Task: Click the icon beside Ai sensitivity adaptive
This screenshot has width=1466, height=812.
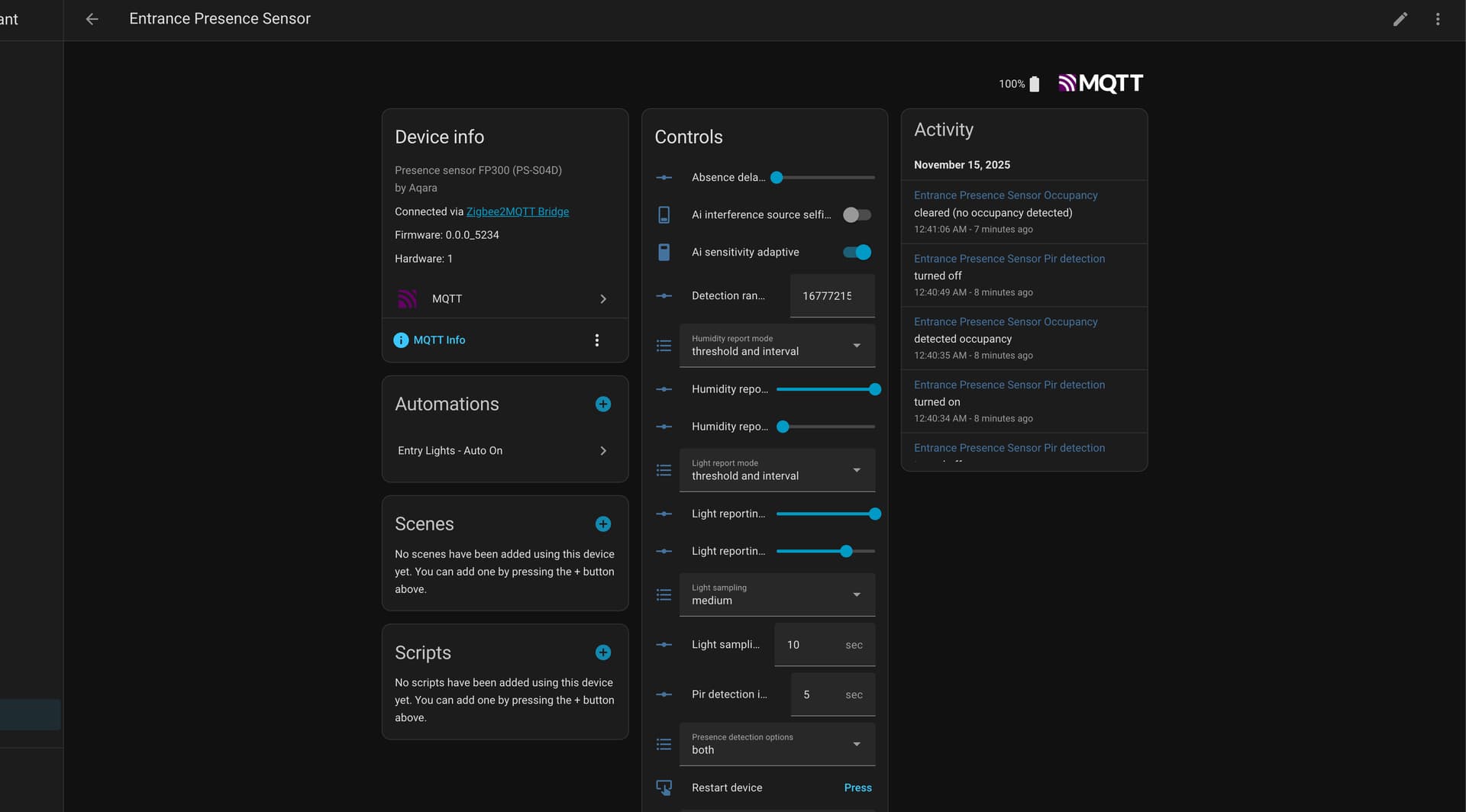Action: [x=664, y=253]
